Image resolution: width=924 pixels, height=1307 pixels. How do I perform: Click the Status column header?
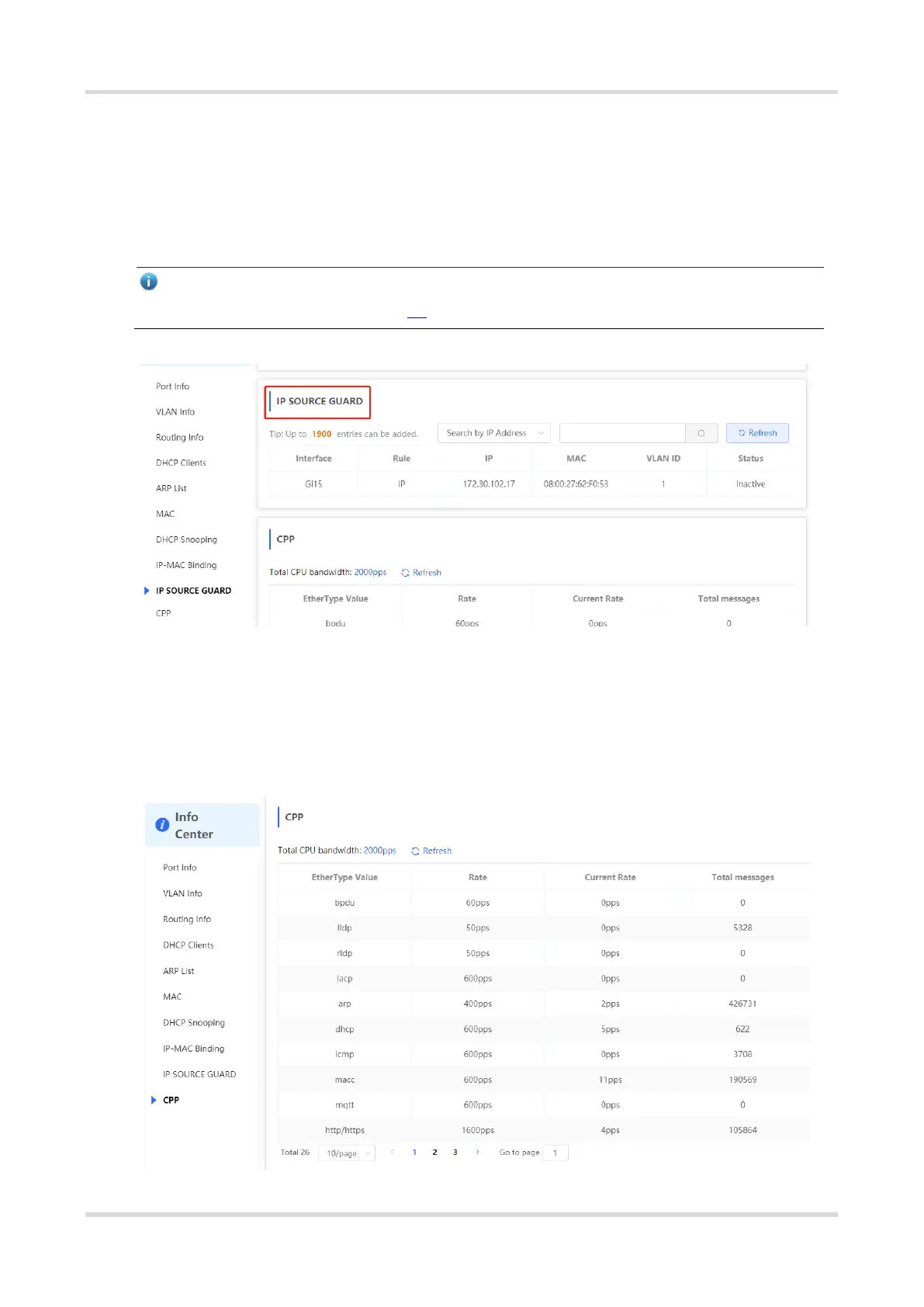pyautogui.click(x=750, y=459)
